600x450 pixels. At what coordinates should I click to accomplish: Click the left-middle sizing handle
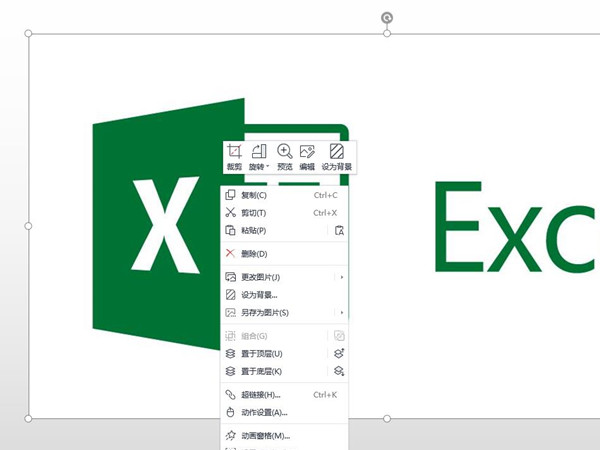28,226
